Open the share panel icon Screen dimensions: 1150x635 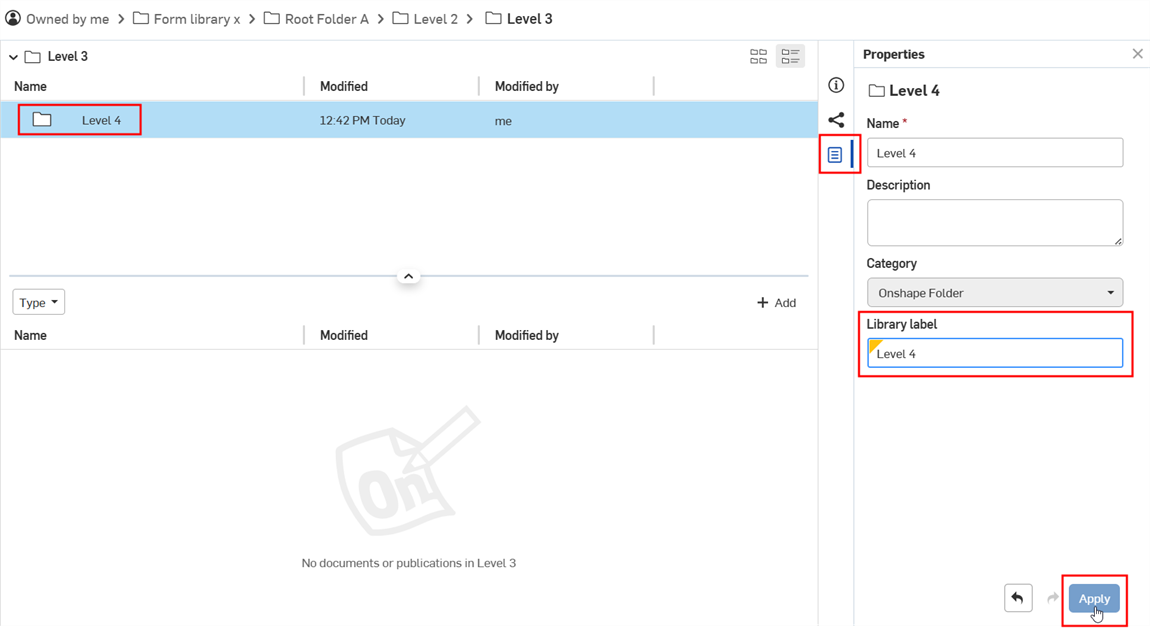pos(835,120)
